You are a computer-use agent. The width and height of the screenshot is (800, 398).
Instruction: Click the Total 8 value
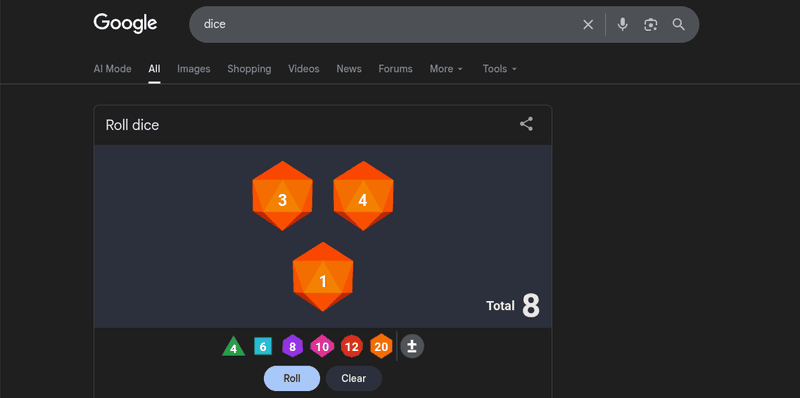[513, 306]
